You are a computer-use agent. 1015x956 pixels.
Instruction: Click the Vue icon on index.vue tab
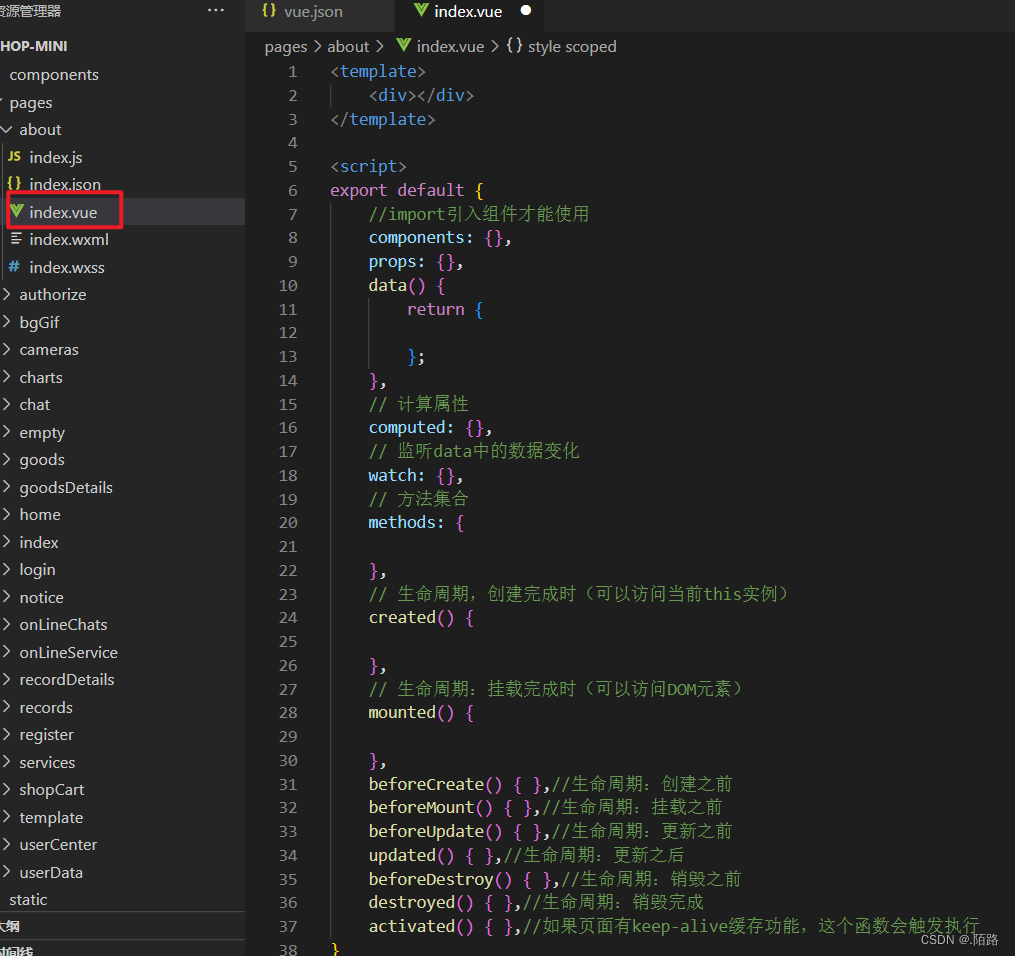point(421,10)
